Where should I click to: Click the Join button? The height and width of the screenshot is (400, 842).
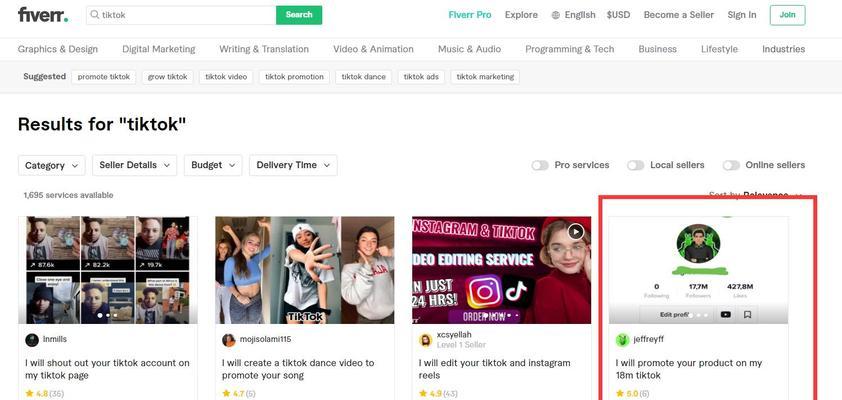coord(787,15)
